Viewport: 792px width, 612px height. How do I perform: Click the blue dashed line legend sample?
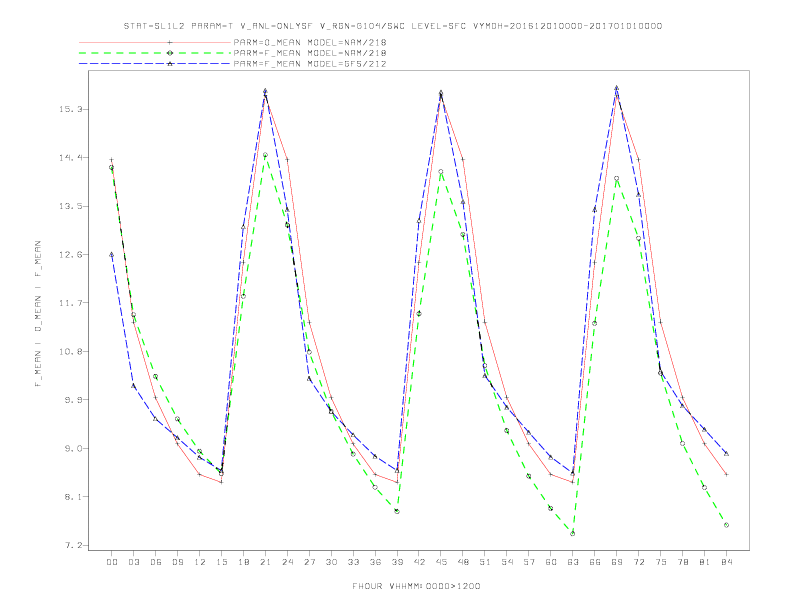(155, 64)
